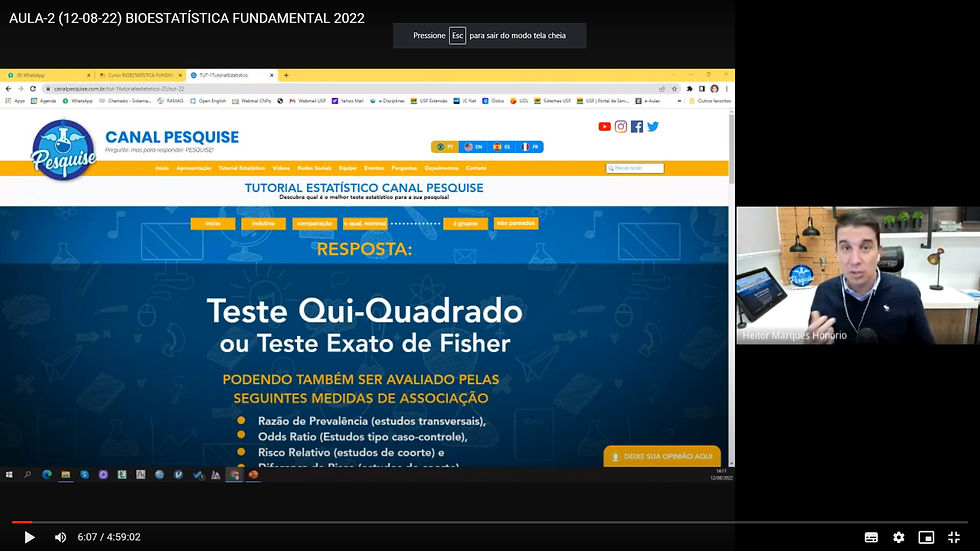Open Eventos menu item
The height and width of the screenshot is (551, 980).
click(374, 168)
